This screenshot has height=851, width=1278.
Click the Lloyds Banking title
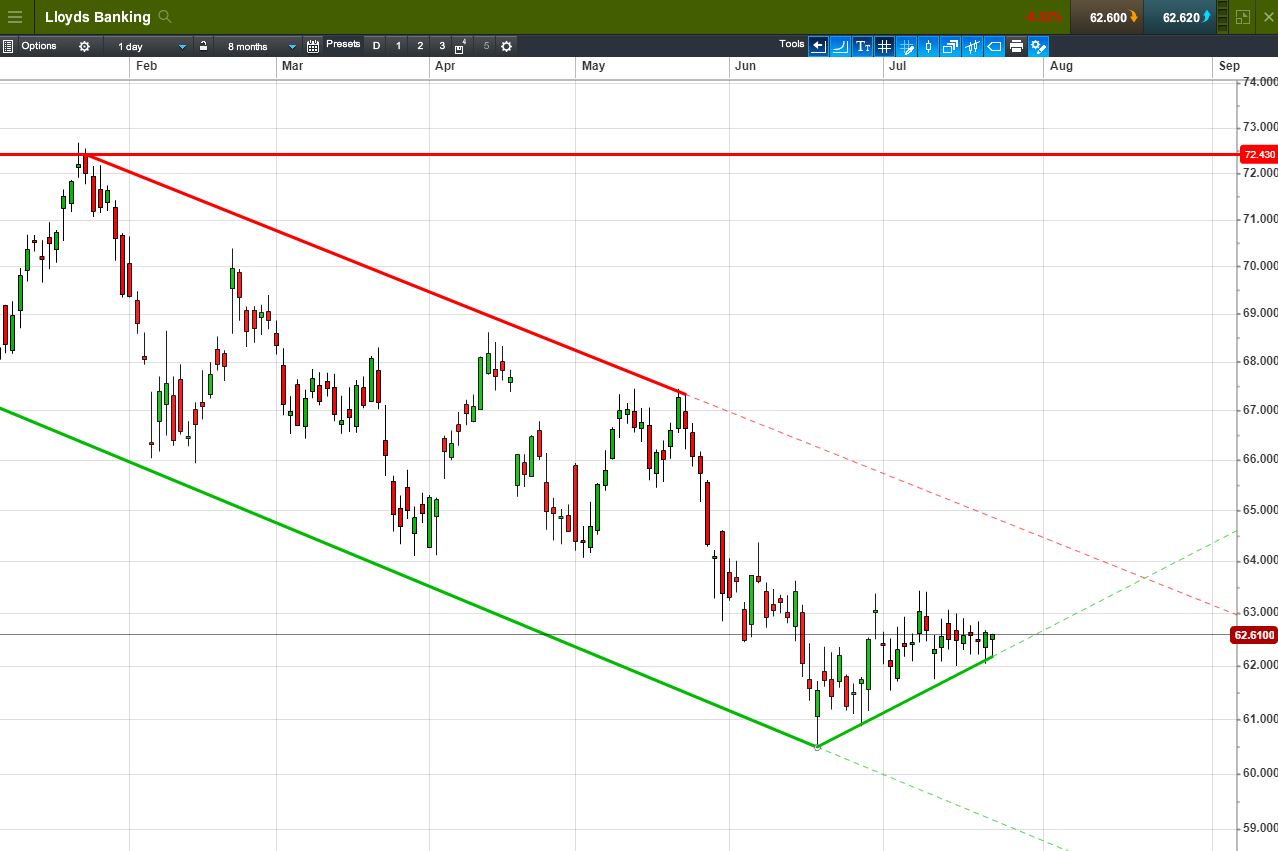pyautogui.click(x=98, y=17)
